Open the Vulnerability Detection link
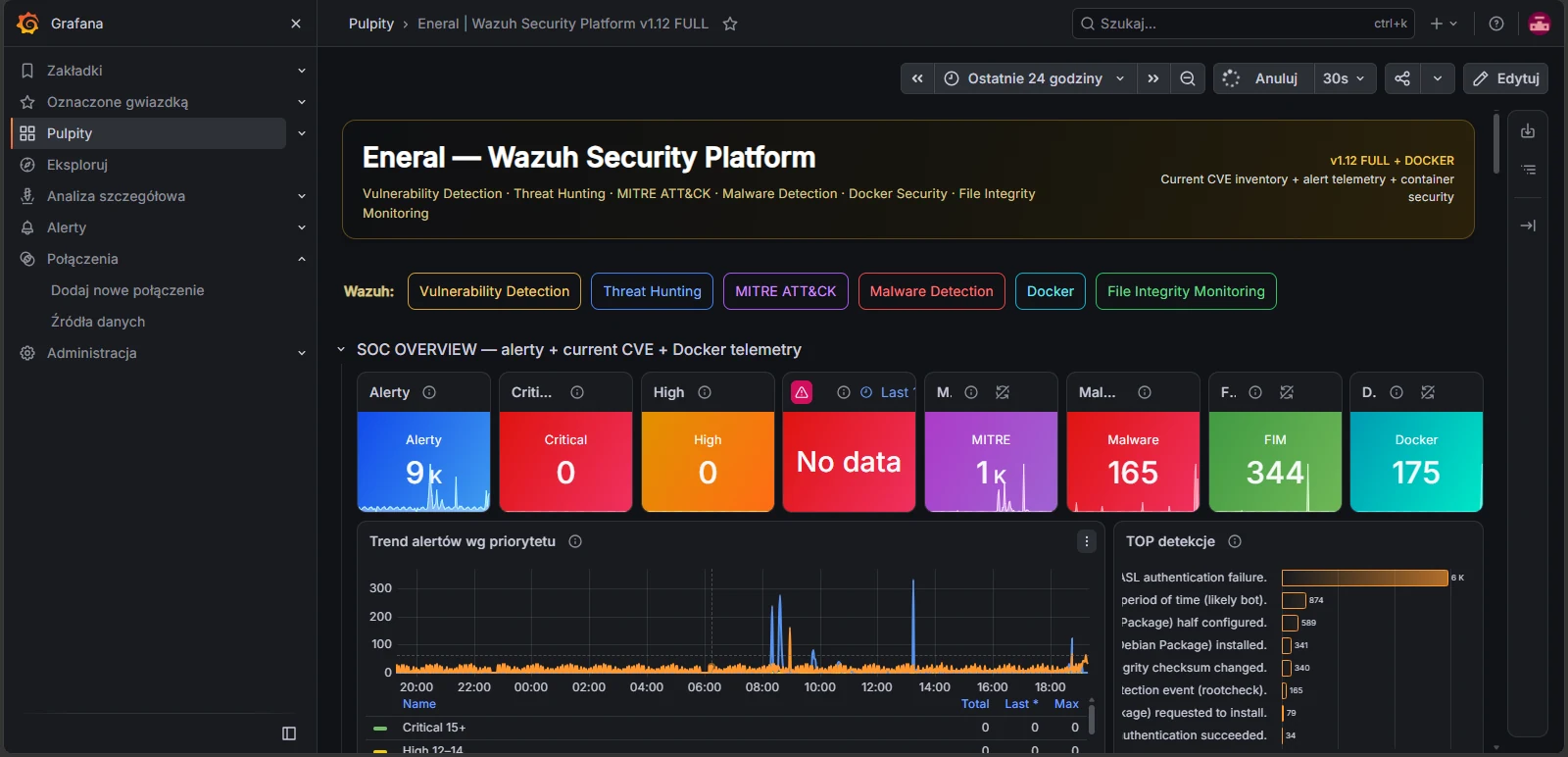Image resolution: width=1568 pixels, height=757 pixels. [x=494, y=291]
